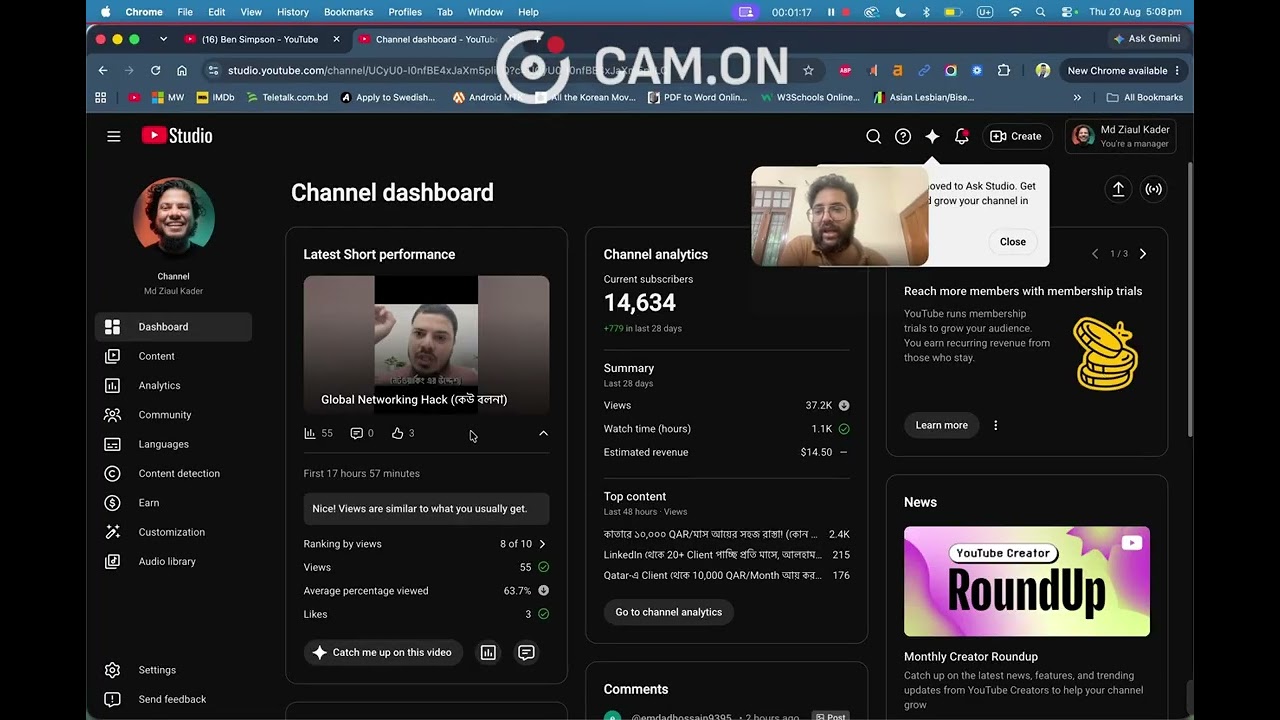Click the Chrome home button
Image resolution: width=1280 pixels, height=720 pixels.
click(182, 70)
